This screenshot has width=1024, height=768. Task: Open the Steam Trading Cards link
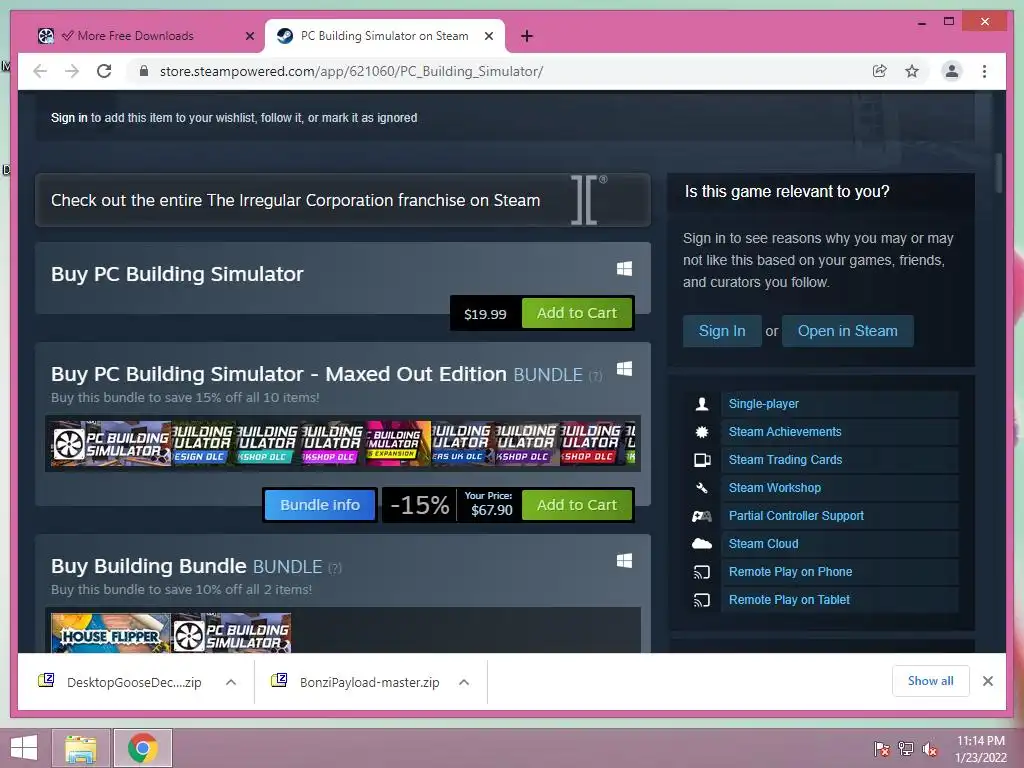[x=785, y=460]
